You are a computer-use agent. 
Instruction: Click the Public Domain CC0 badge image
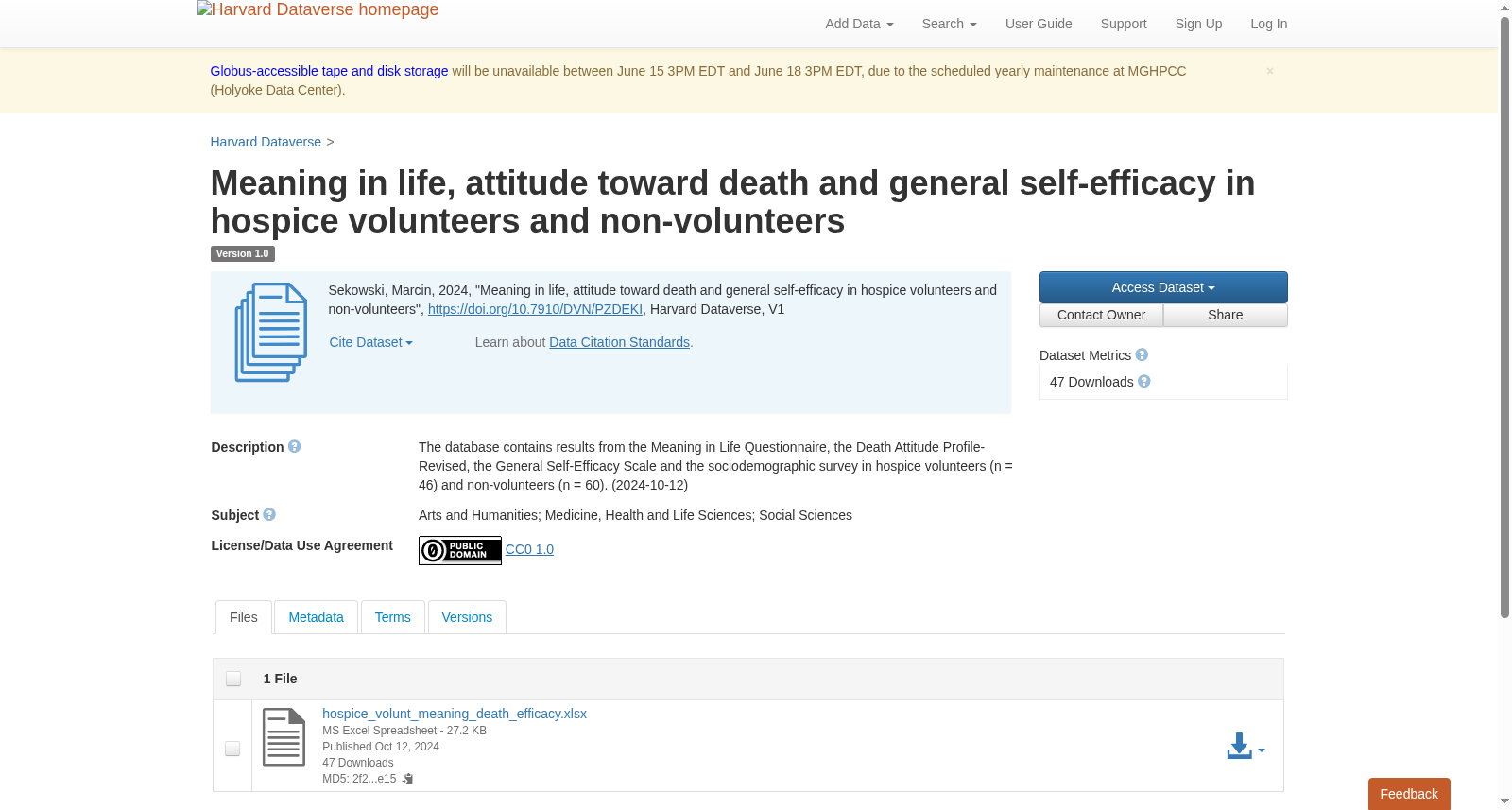click(460, 550)
